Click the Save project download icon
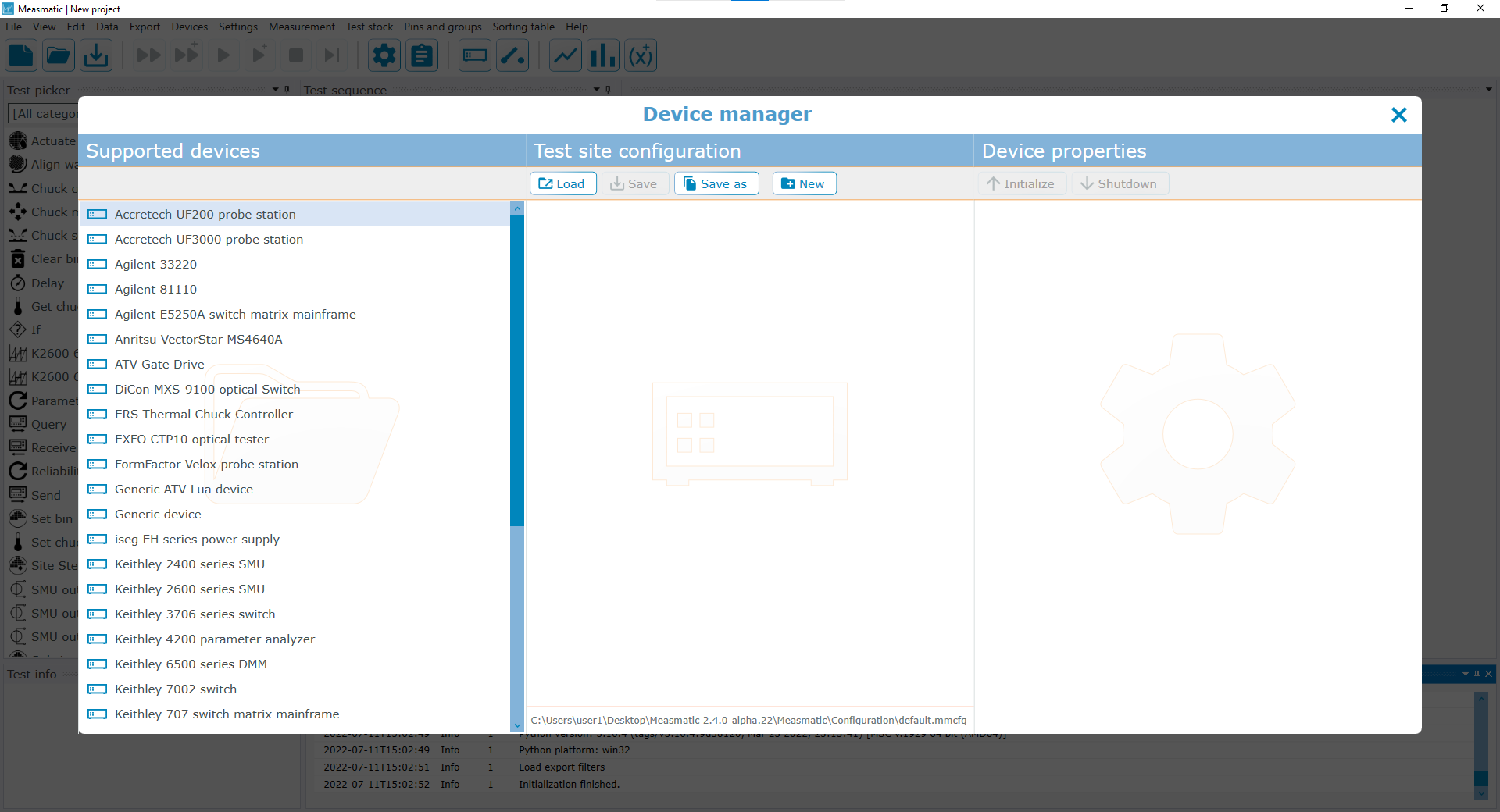This screenshot has width=1500, height=812. 96,55
